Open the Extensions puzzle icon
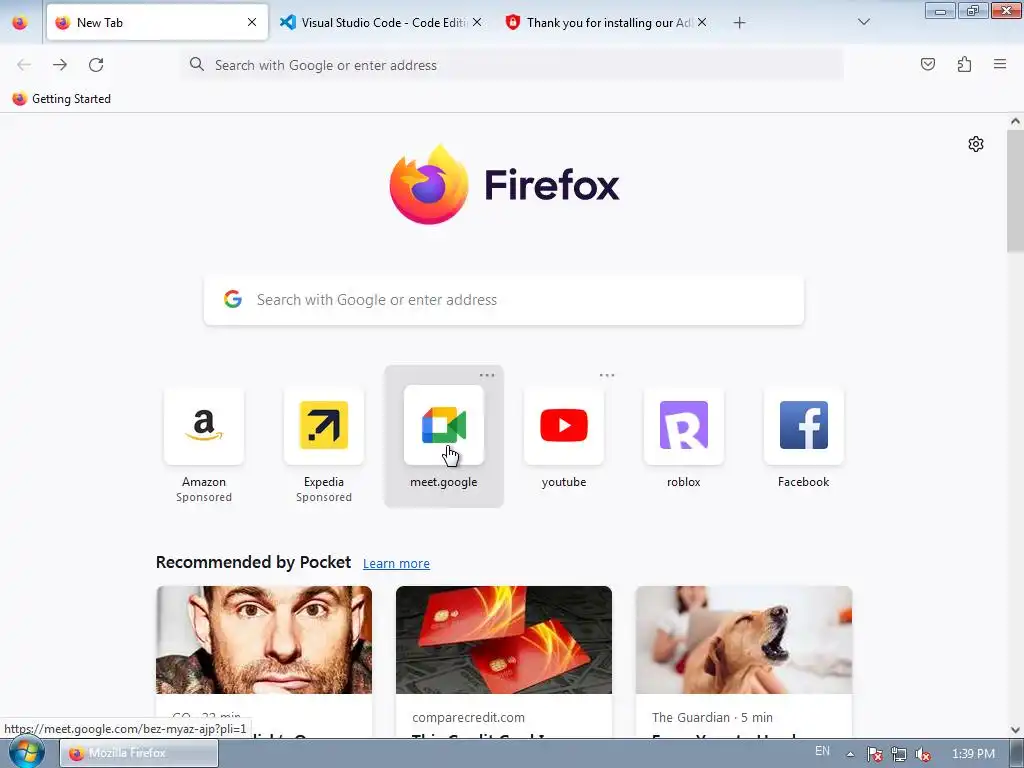Viewport: 1024px width, 768px height. (965, 64)
